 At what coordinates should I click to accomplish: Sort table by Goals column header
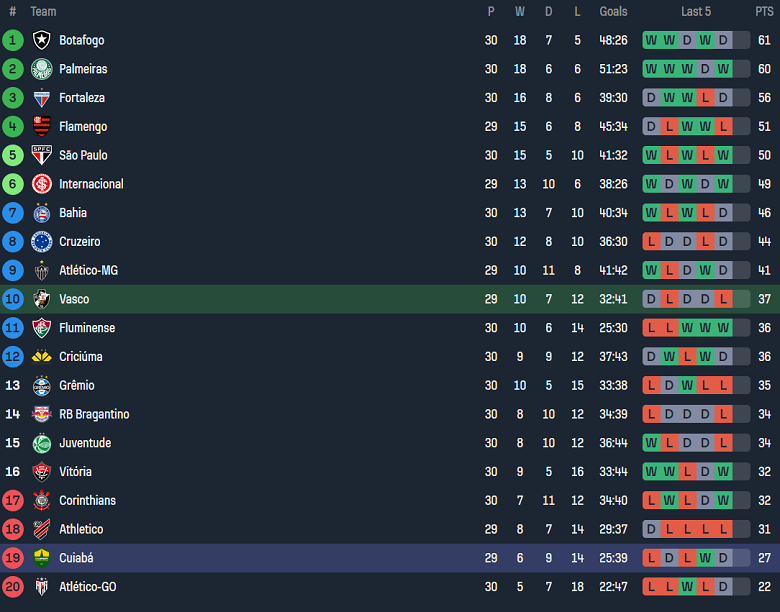click(x=613, y=12)
